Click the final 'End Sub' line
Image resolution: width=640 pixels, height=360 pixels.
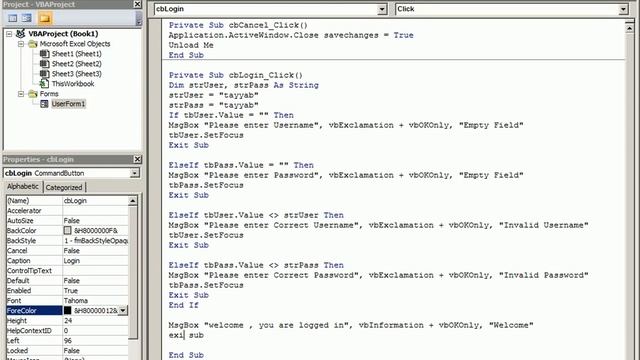pos(186,355)
